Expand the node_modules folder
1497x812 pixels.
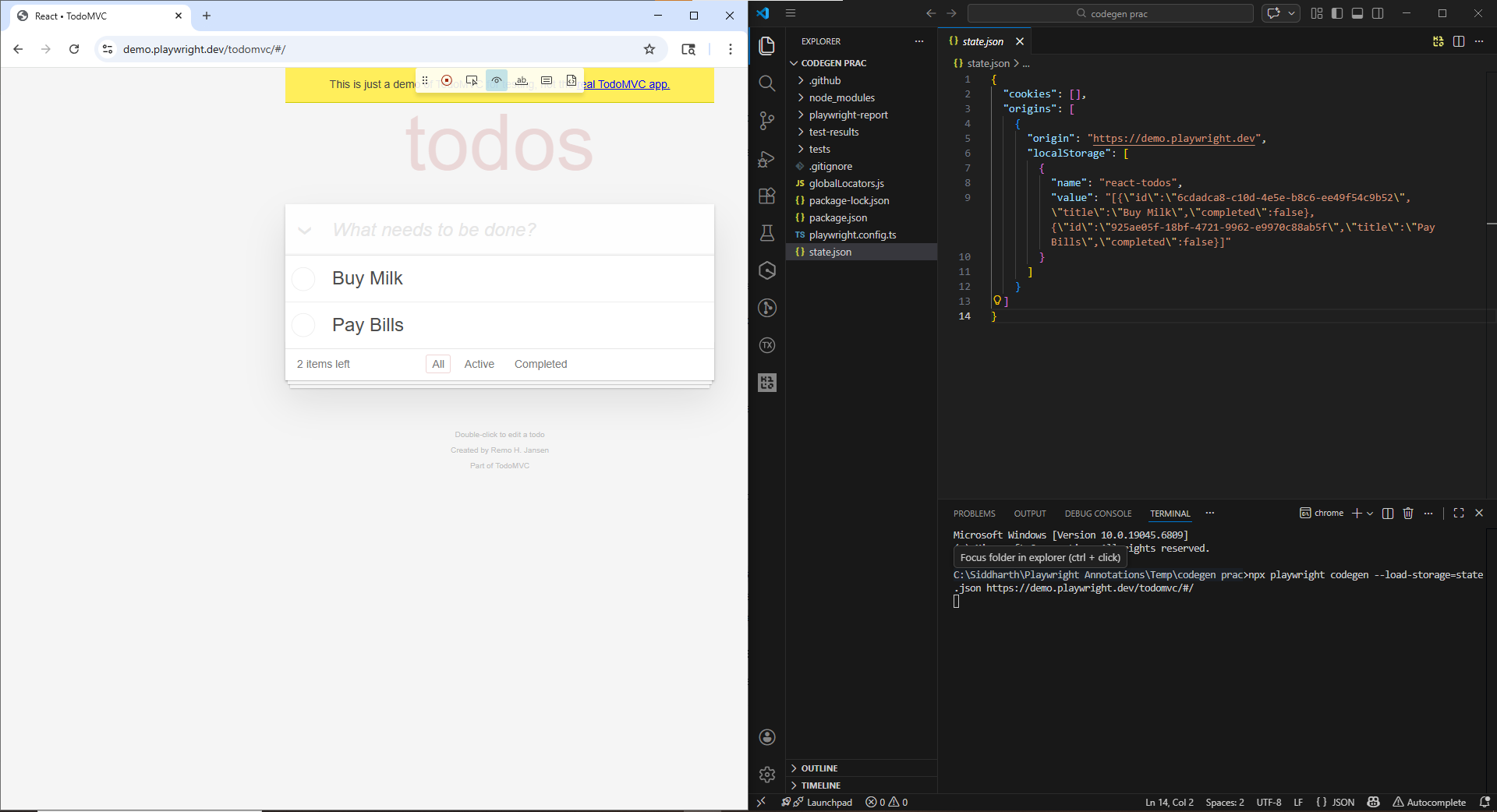[841, 97]
